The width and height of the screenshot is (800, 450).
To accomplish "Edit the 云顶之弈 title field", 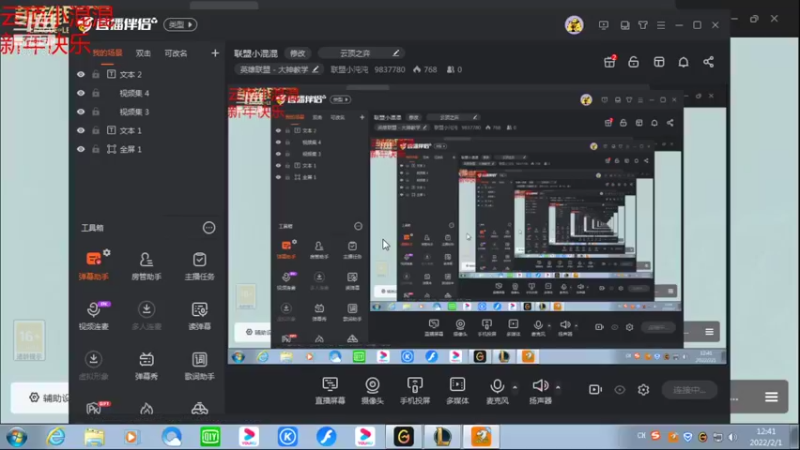I will point(361,53).
